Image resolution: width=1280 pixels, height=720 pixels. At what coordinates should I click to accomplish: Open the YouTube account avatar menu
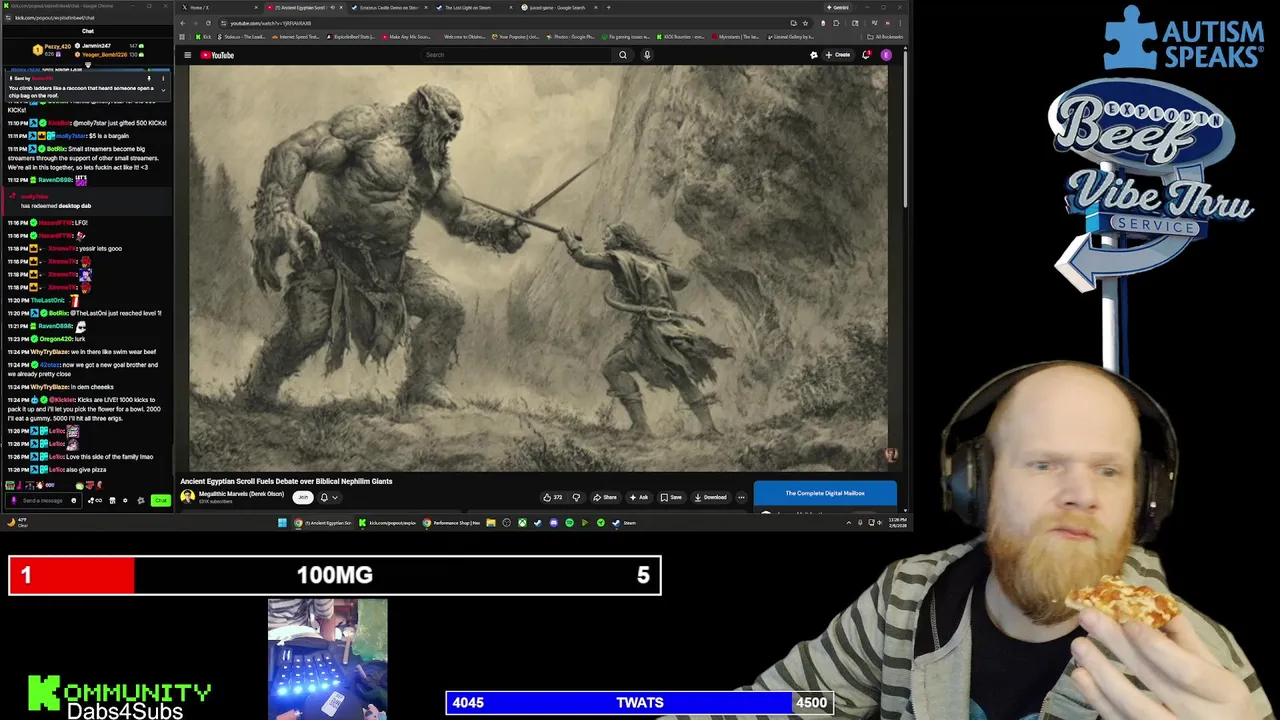click(886, 55)
